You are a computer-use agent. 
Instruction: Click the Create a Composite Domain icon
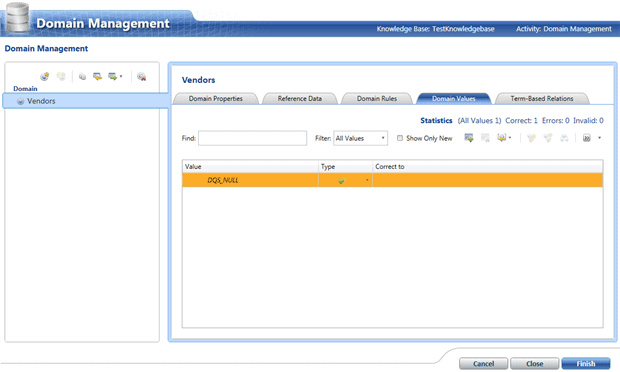click(61, 76)
